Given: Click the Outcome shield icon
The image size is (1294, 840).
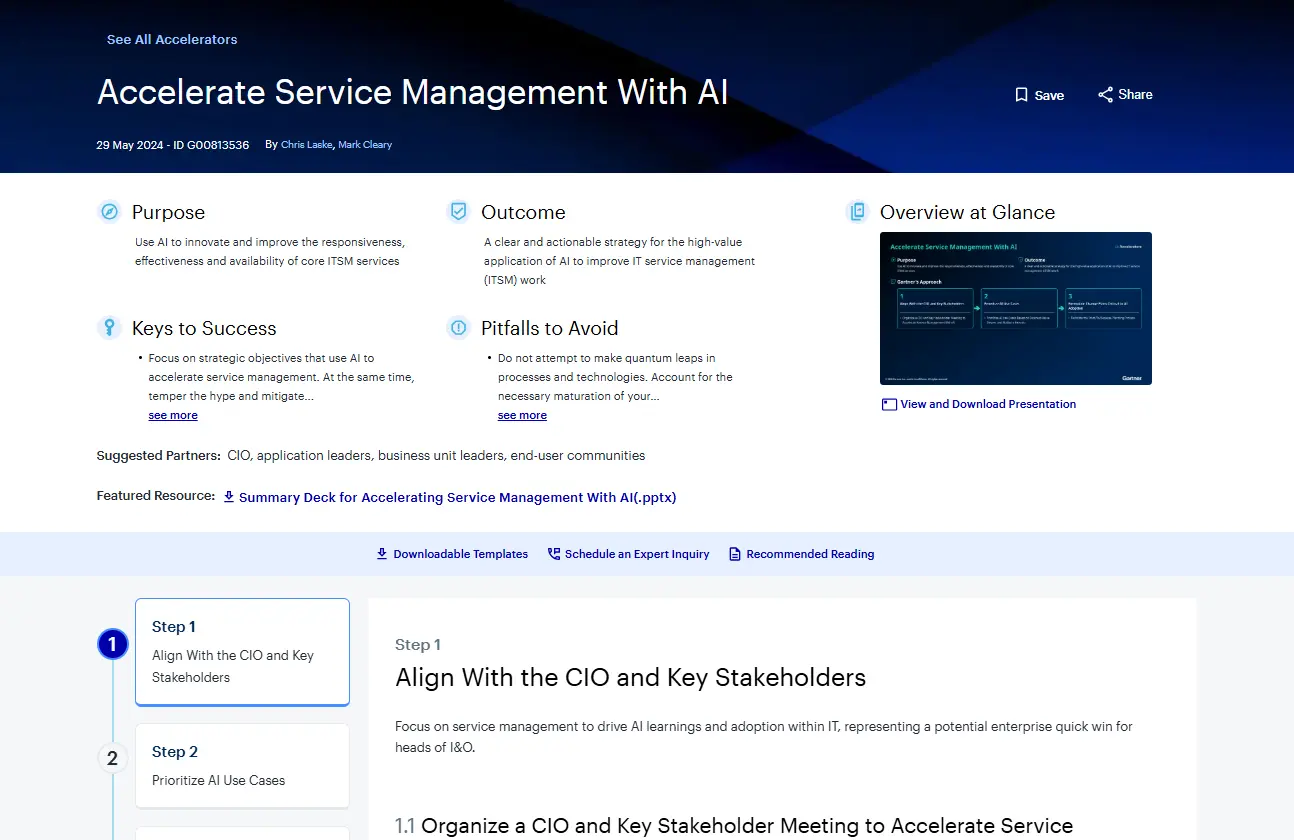Looking at the screenshot, I should pos(458,211).
